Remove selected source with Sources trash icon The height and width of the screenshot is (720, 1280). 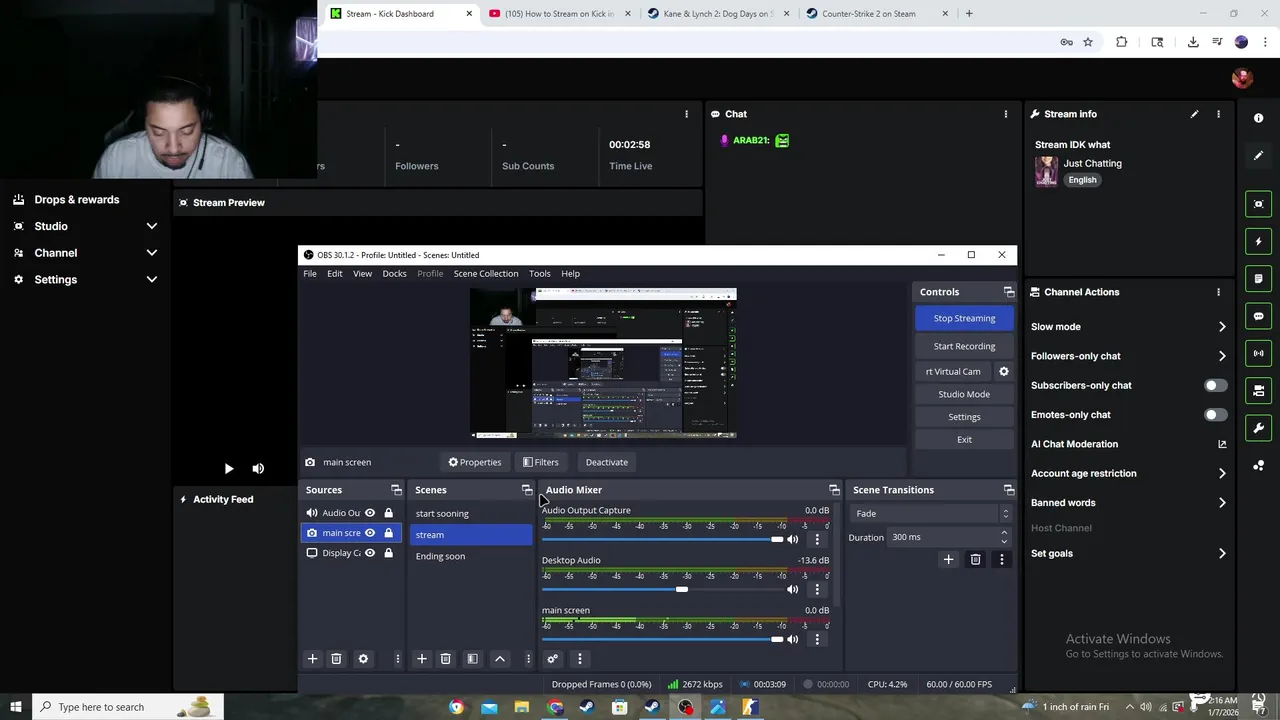point(336,659)
